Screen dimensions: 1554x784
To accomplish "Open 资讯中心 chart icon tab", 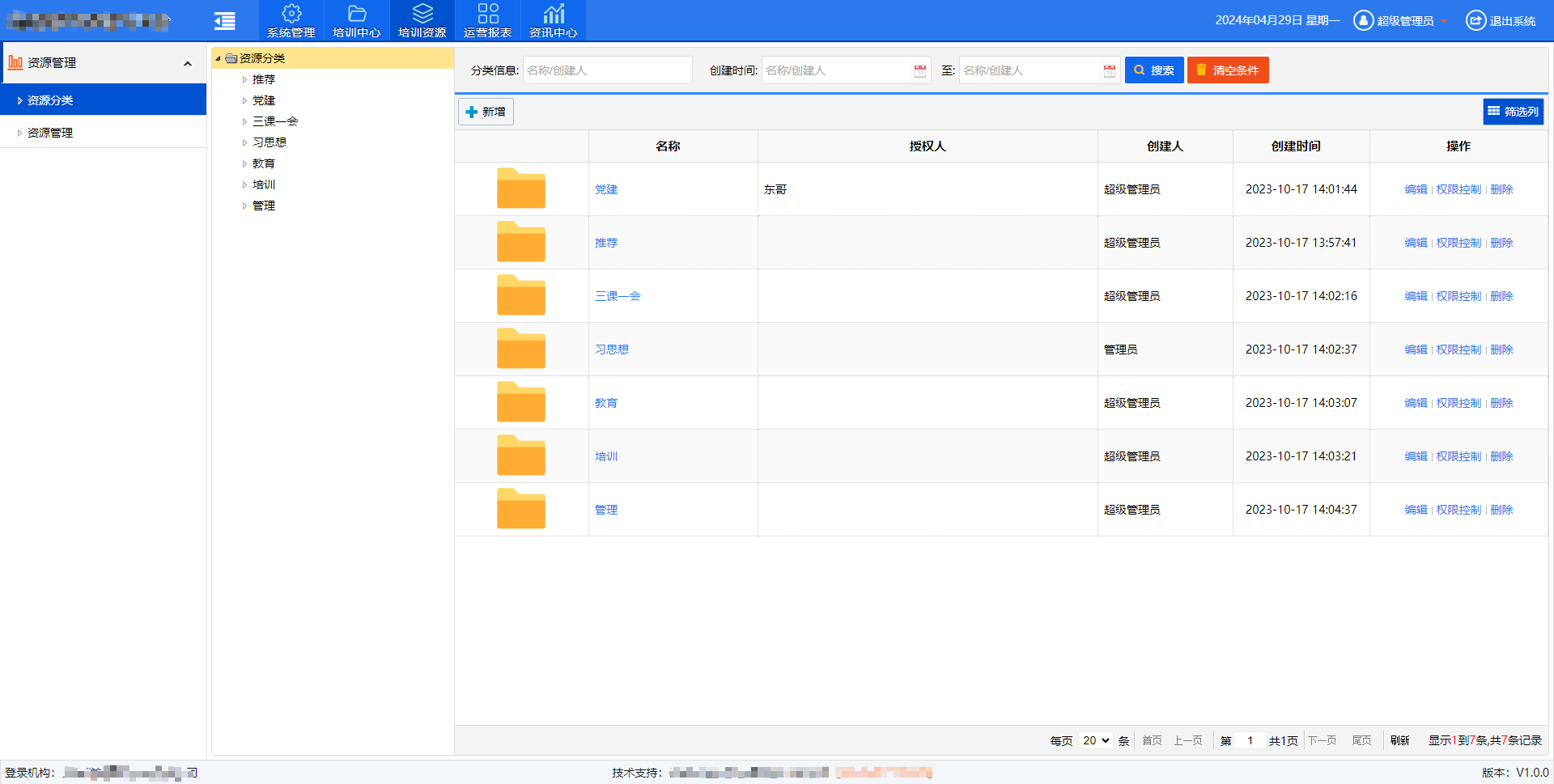I will 554,20.
